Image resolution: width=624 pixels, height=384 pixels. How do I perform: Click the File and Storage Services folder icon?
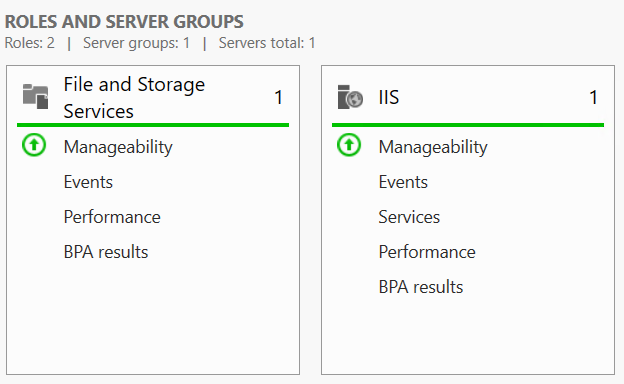coord(35,97)
